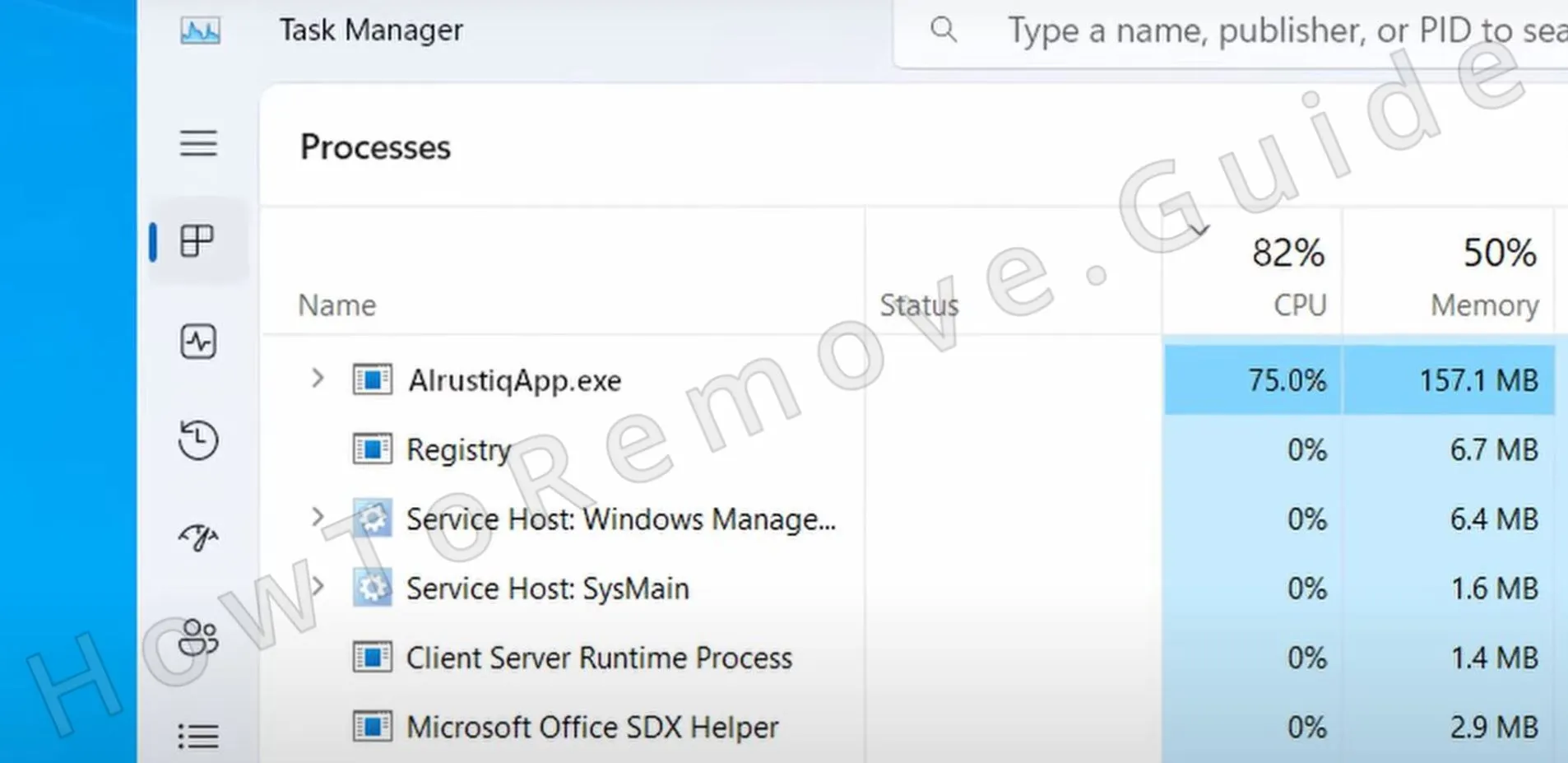
Task: Click the Task Manager window title
Action: [x=371, y=30]
